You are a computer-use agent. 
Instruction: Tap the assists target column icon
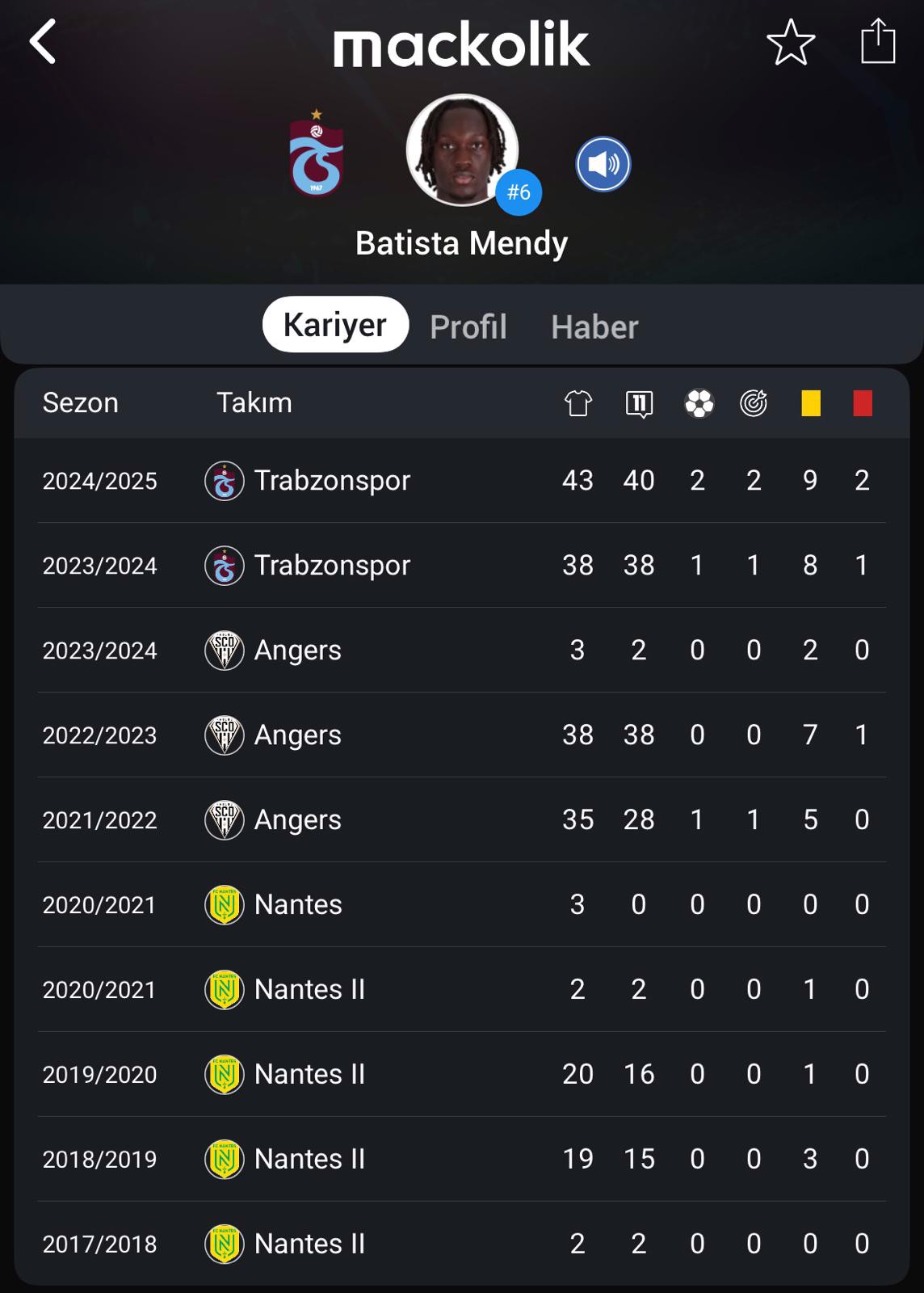(x=754, y=402)
